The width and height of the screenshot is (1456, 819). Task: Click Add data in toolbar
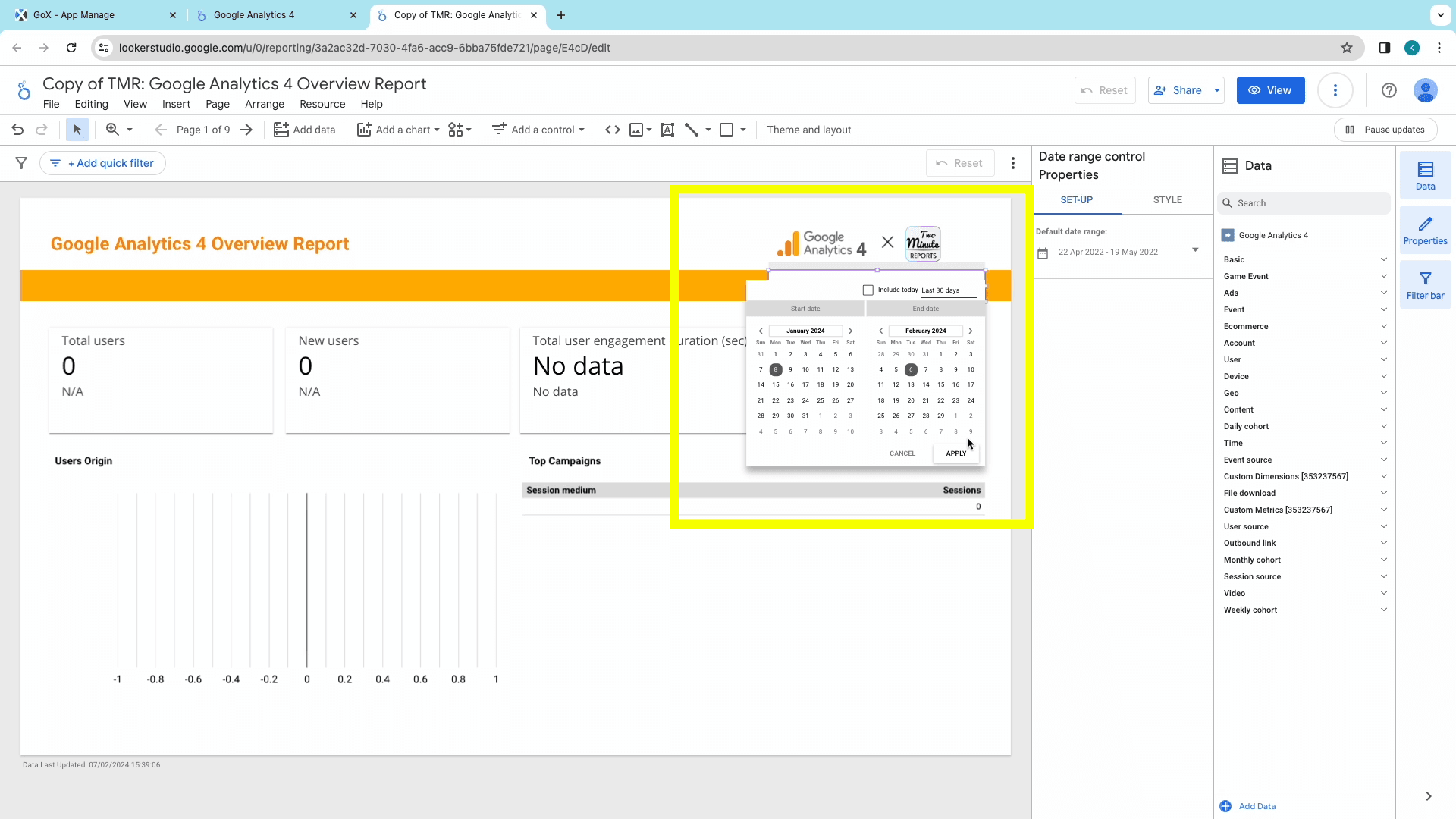tap(305, 130)
